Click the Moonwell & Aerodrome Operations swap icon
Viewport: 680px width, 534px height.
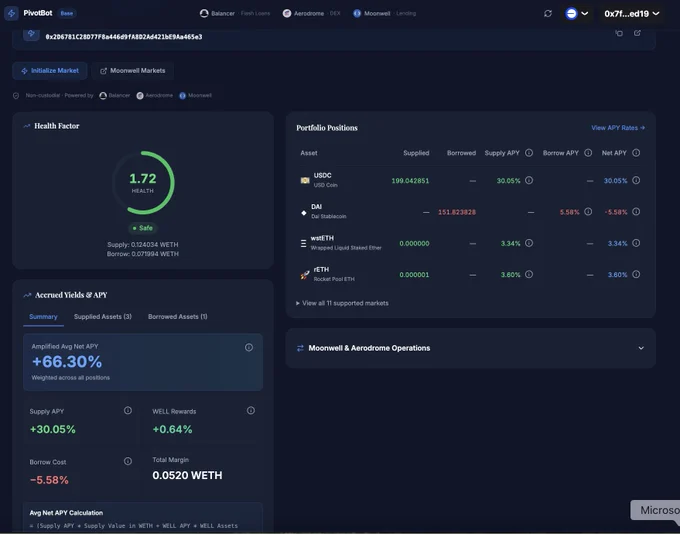[x=300, y=348]
